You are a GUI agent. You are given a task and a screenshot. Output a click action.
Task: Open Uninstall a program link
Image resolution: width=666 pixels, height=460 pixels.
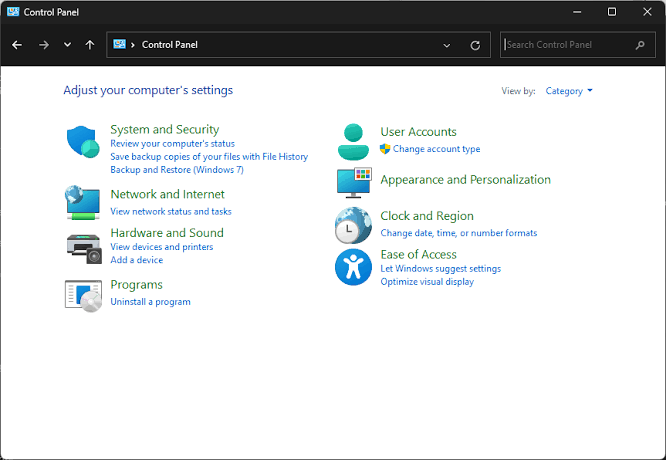point(150,302)
